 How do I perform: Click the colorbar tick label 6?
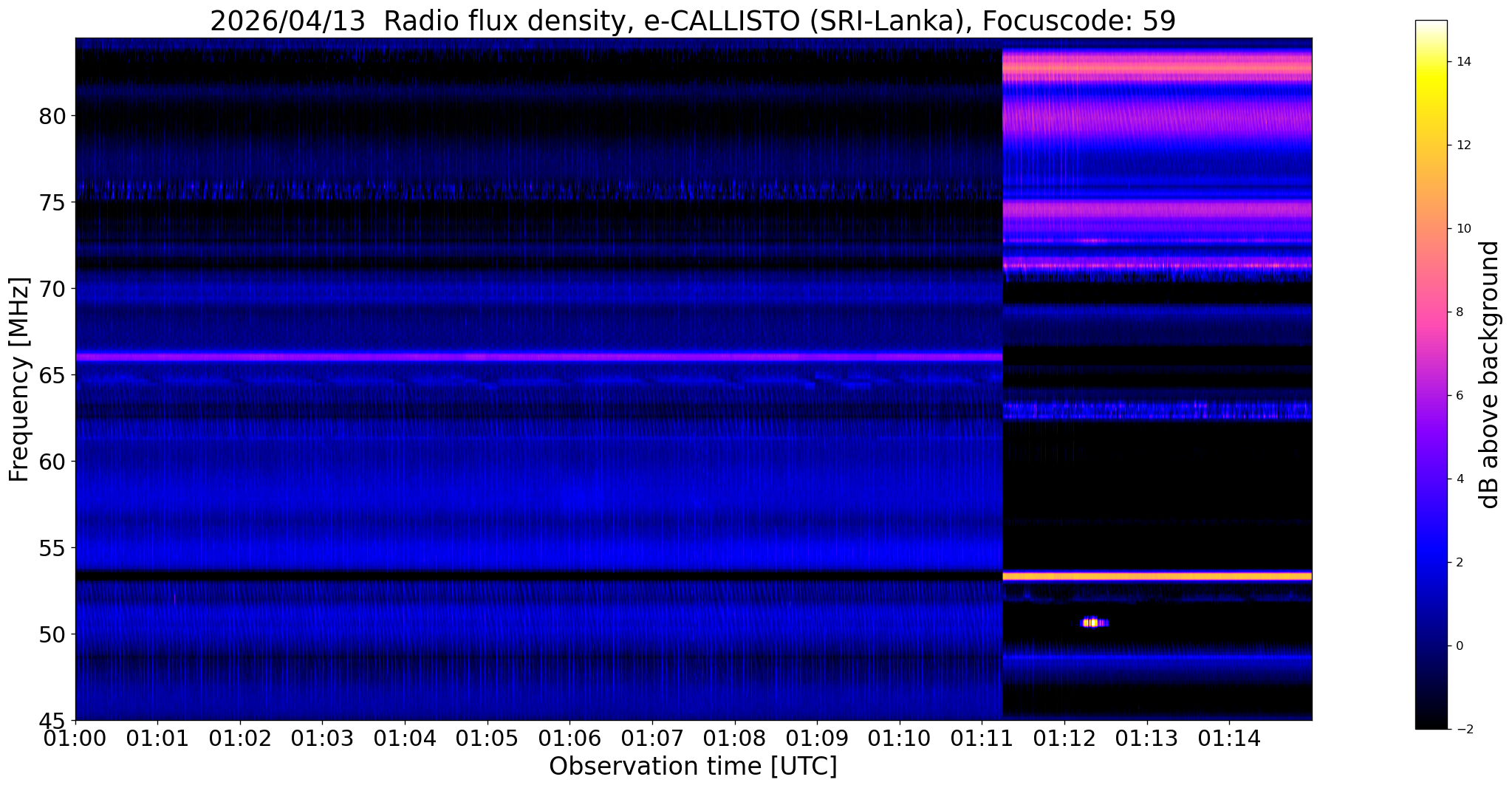click(x=1459, y=396)
